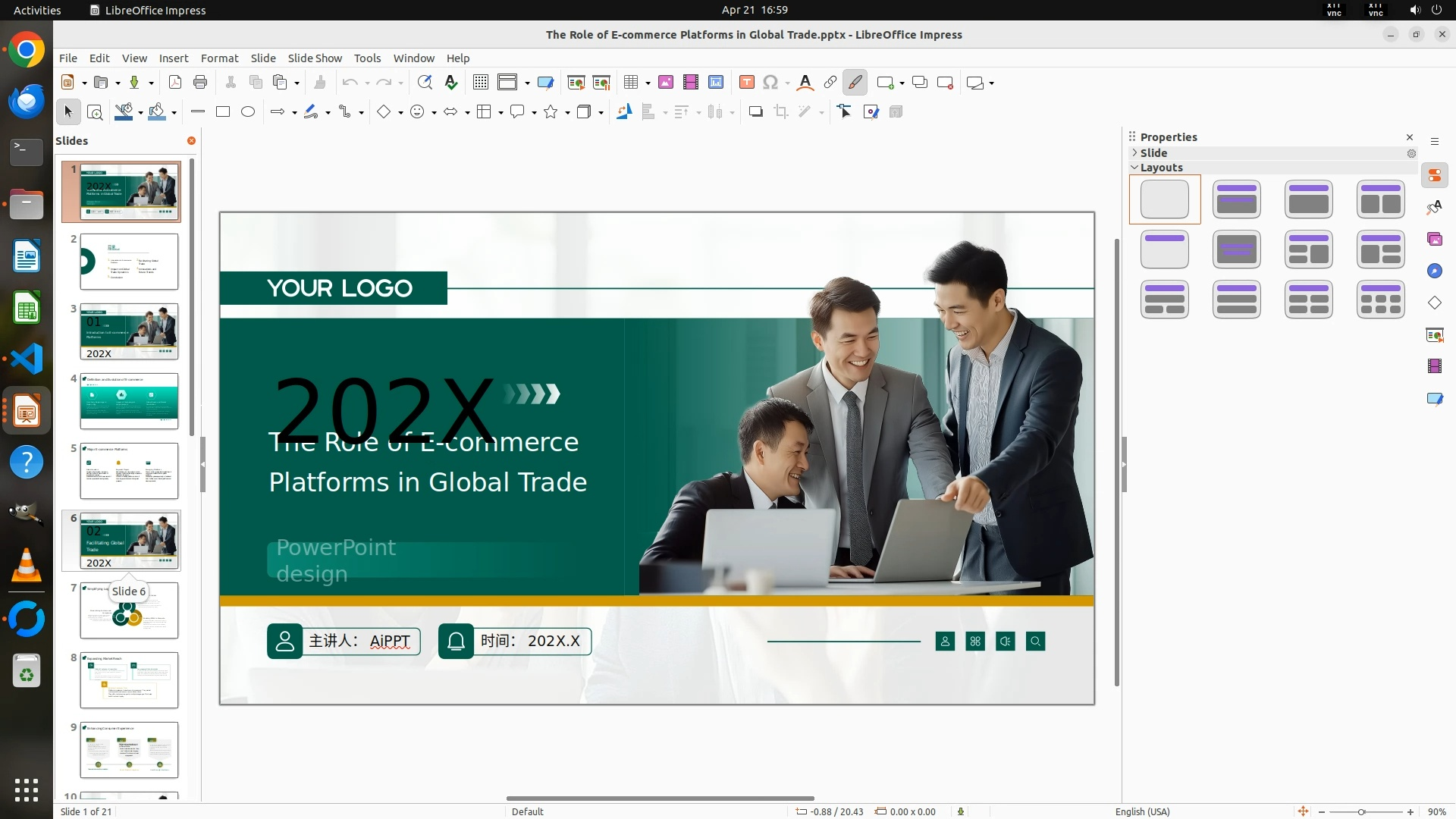Insert a table using the toolbar icon
Viewport: 1456px width, 819px height.
(630, 83)
